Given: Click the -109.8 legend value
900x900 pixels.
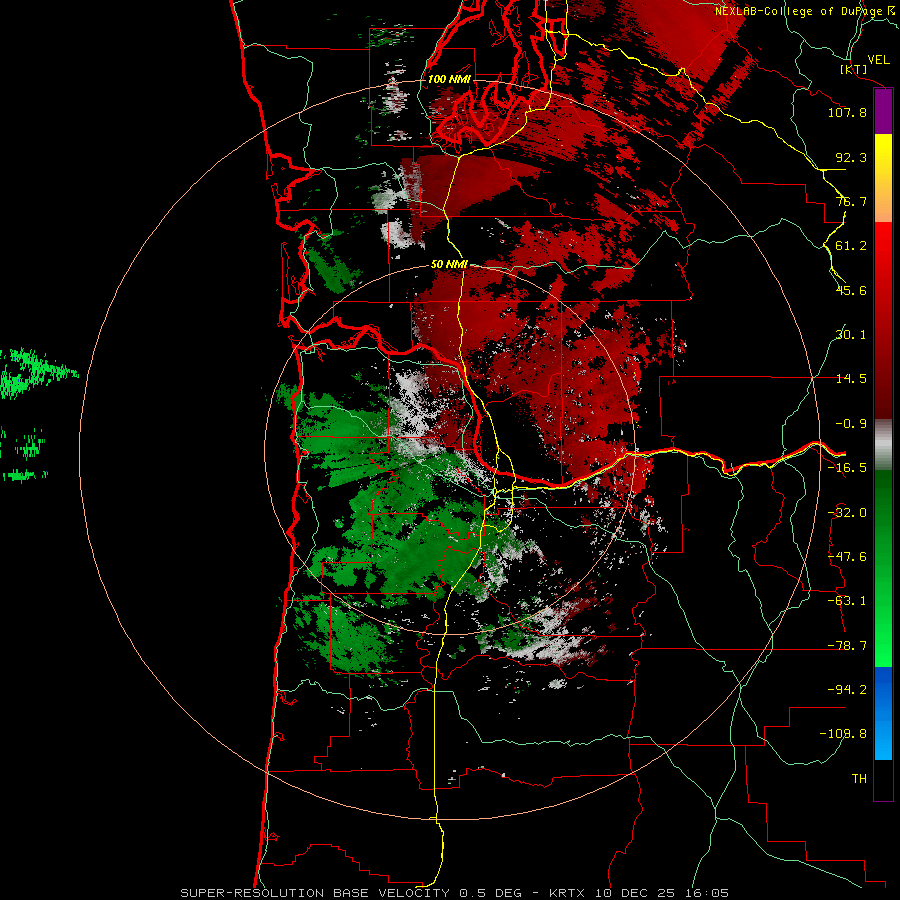Looking at the screenshot, I should point(843,734).
